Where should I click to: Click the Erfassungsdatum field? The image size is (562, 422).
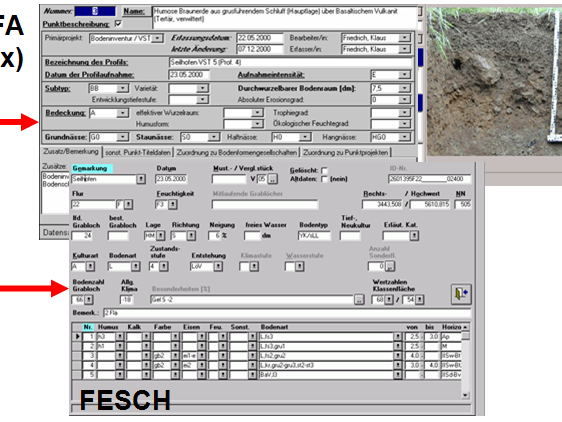(259, 38)
